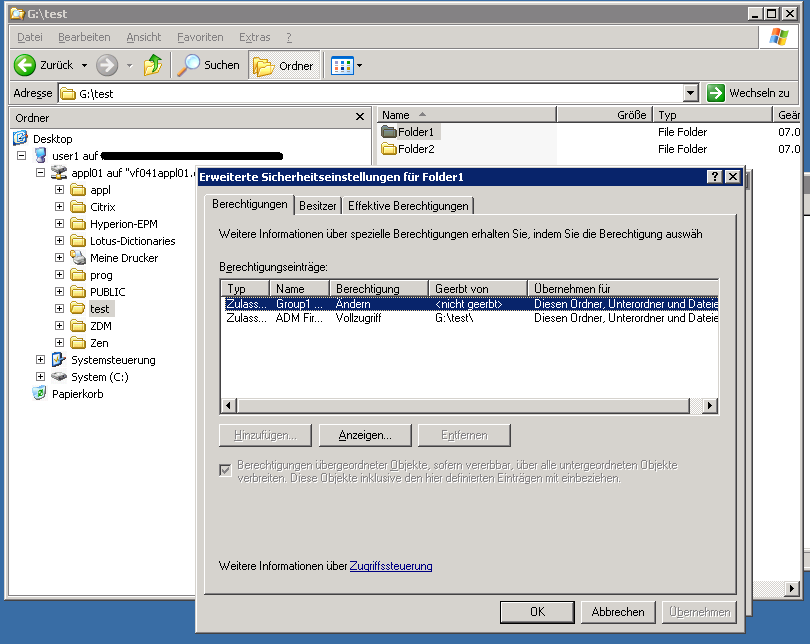Click the dialog help question-mark button
Viewport: 810px width, 644px height.
(714, 177)
